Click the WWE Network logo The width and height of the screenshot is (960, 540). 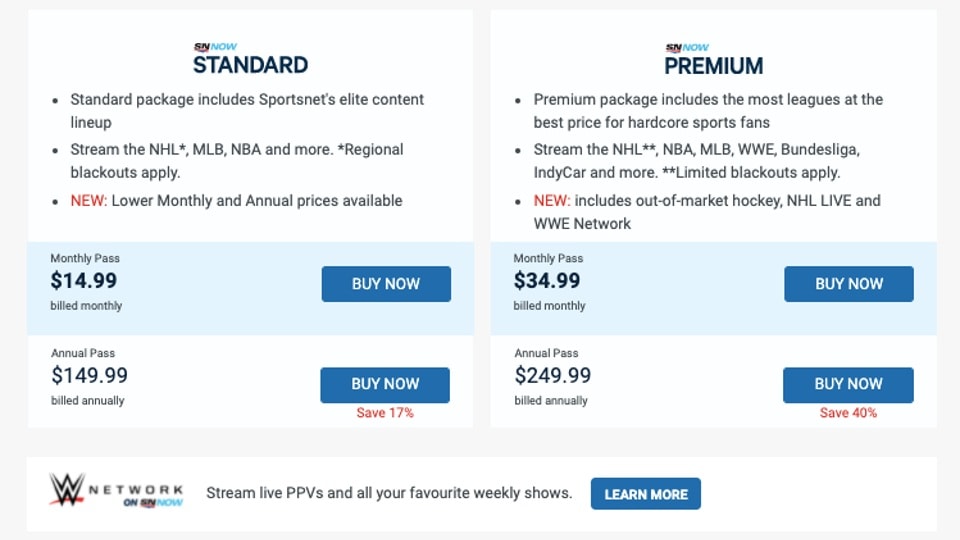click(116, 492)
